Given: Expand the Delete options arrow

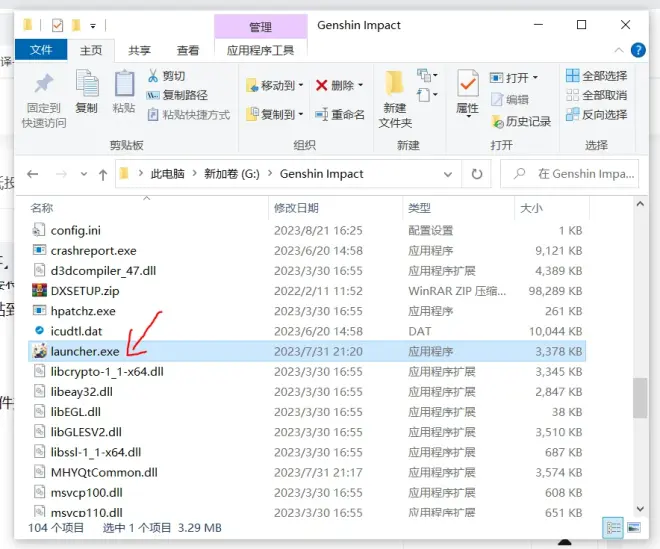Looking at the screenshot, I should [x=361, y=85].
